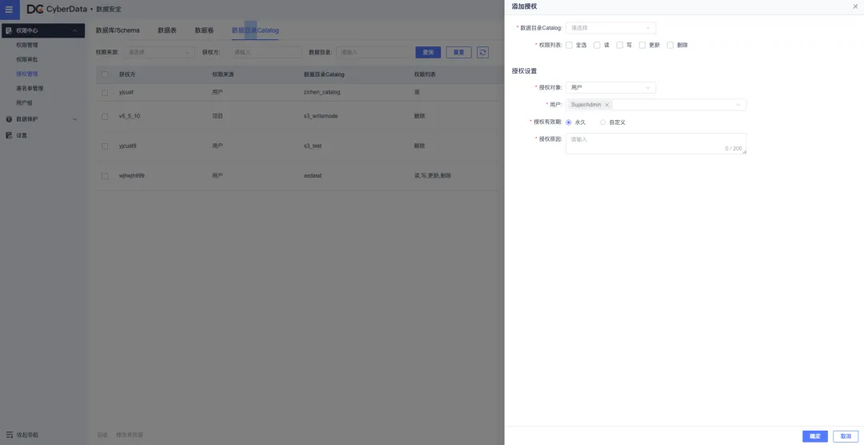Click the 权限来源 column header
Image resolution: width=864 pixels, height=445 pixels.
coord(223,74)
